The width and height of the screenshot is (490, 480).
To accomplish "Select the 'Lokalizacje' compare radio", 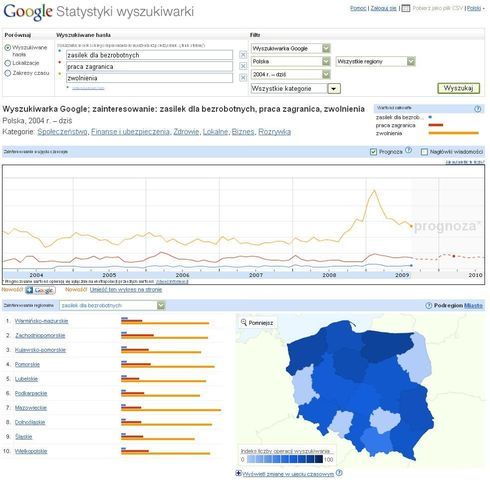I will (x=8, y=63).
